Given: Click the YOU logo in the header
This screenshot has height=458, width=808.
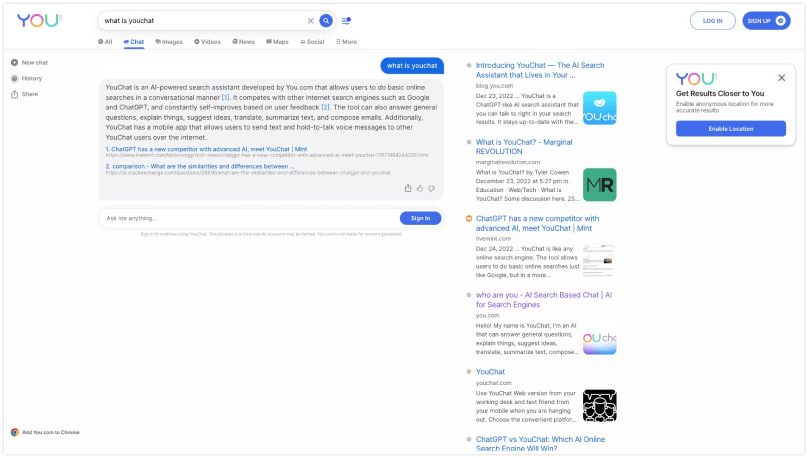Looking at the screenshot, I should [38, 20].
